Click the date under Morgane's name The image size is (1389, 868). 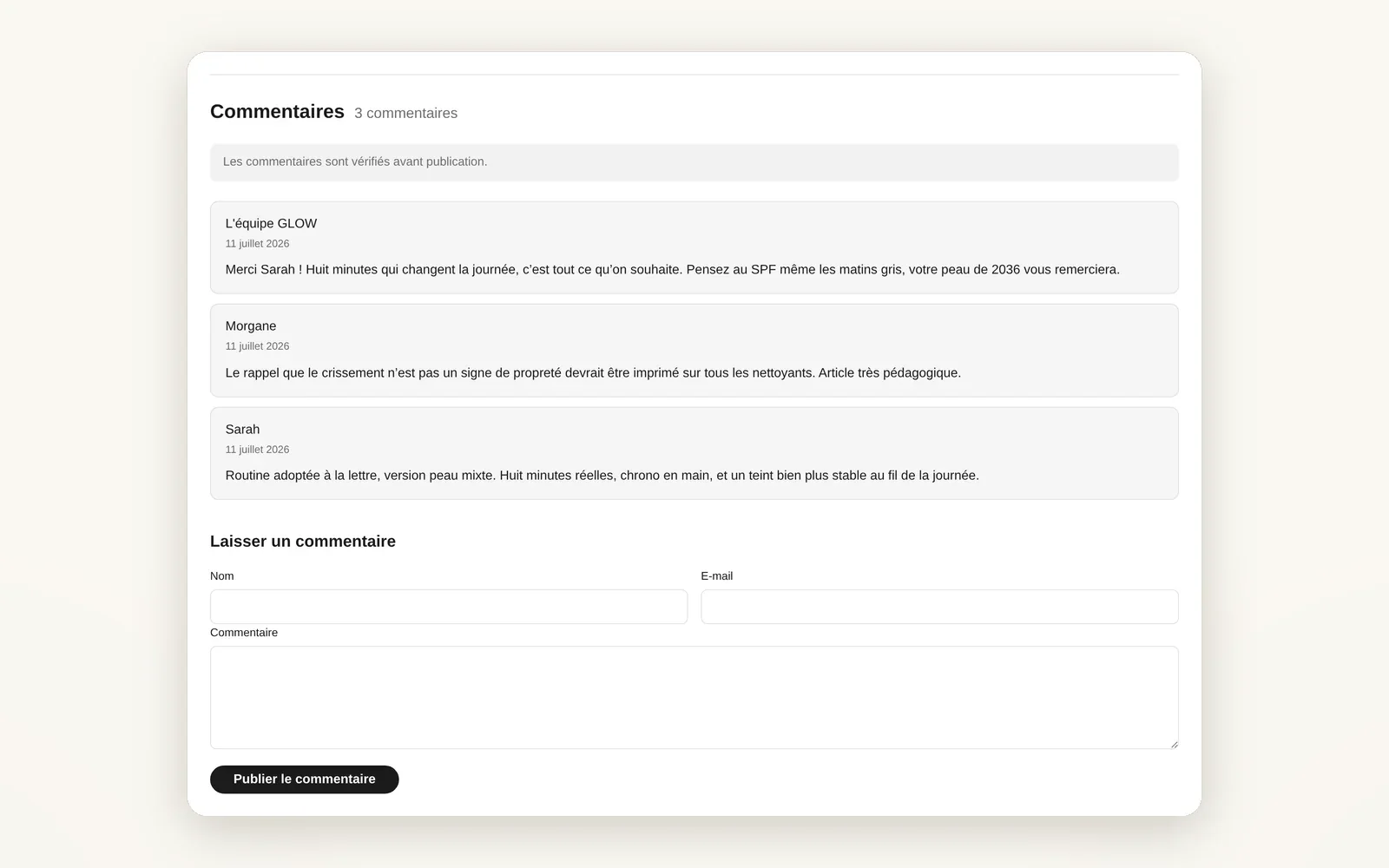[257, 346]
